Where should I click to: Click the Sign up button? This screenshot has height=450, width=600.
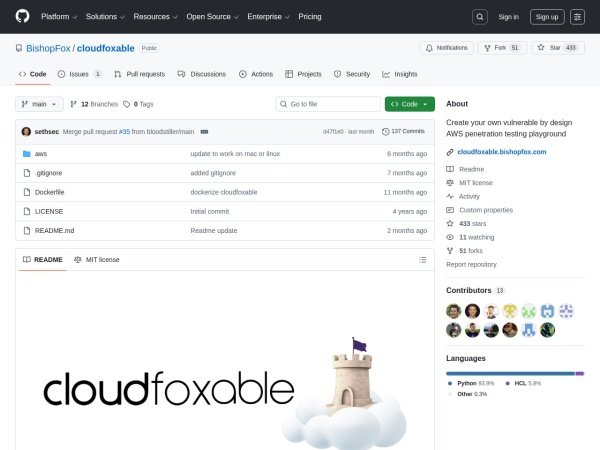click(x=547, y=17)
